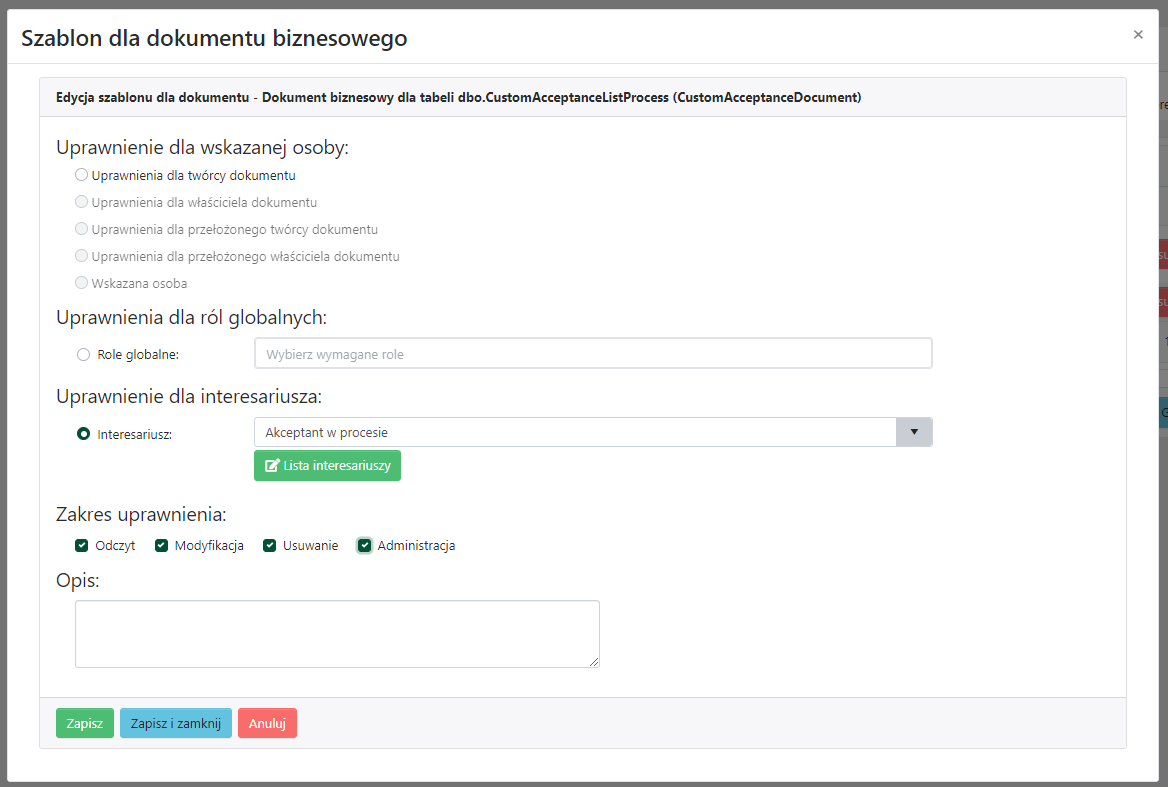The image size is (1168, 787).
Task: Click the Lista interesariuszy button
Action: [327, 466]
